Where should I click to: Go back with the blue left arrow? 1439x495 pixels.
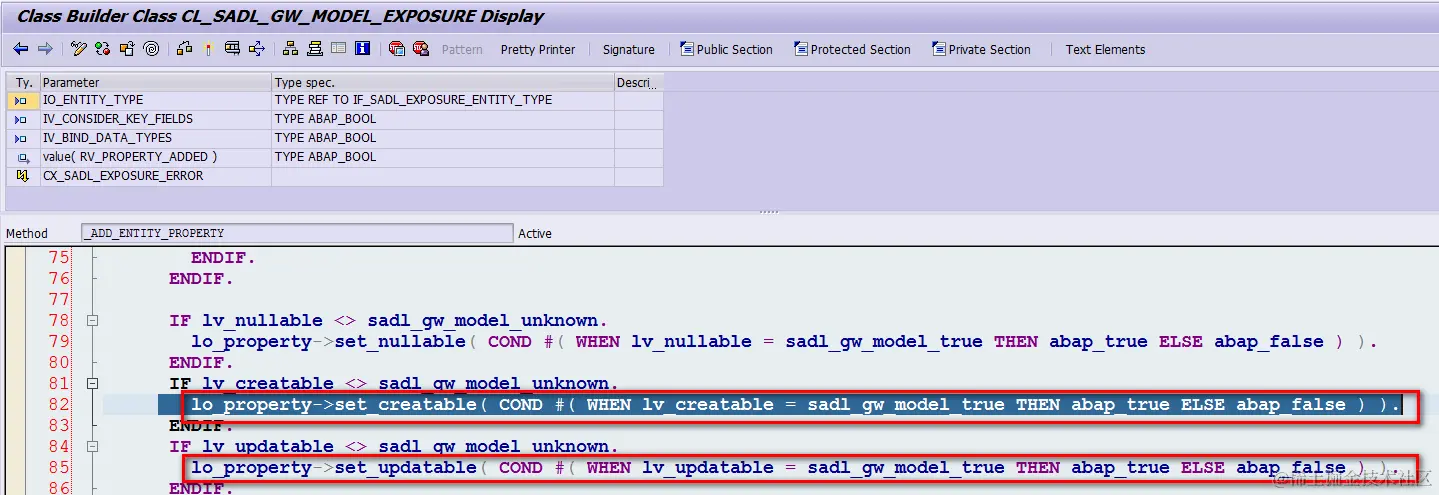tap(21, 49)
